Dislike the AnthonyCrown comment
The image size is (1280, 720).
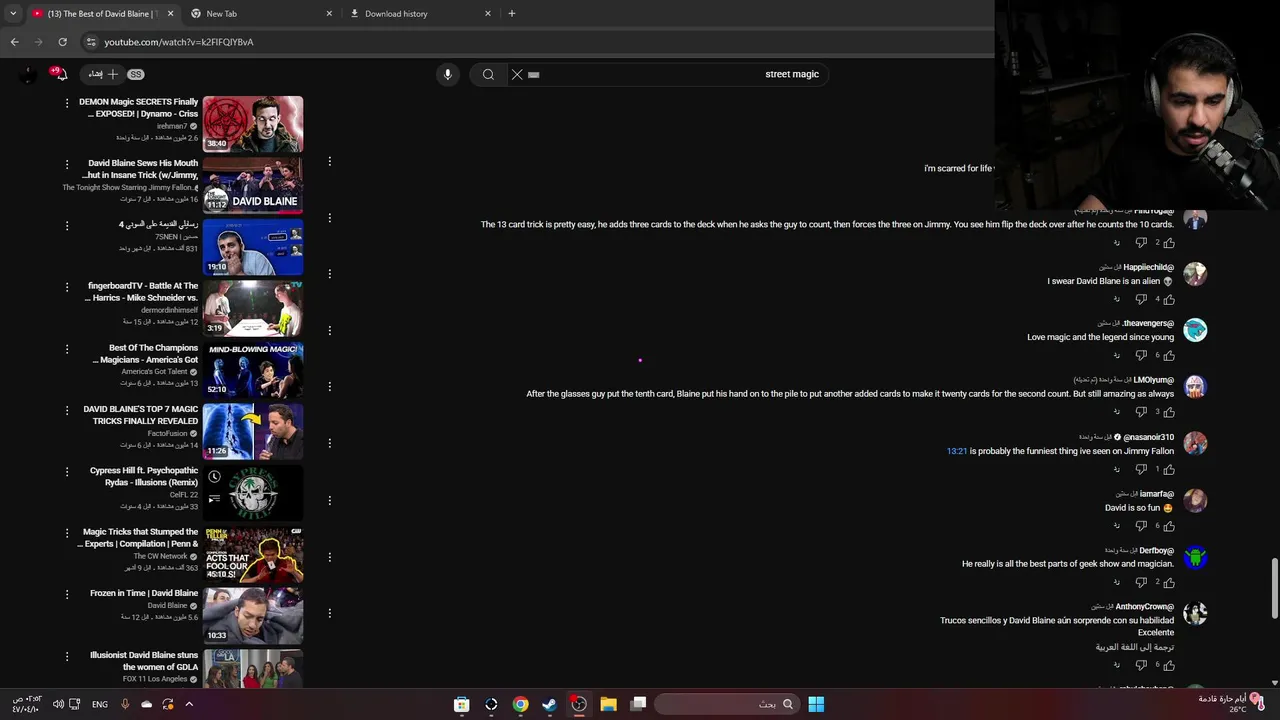[1141, 665]
